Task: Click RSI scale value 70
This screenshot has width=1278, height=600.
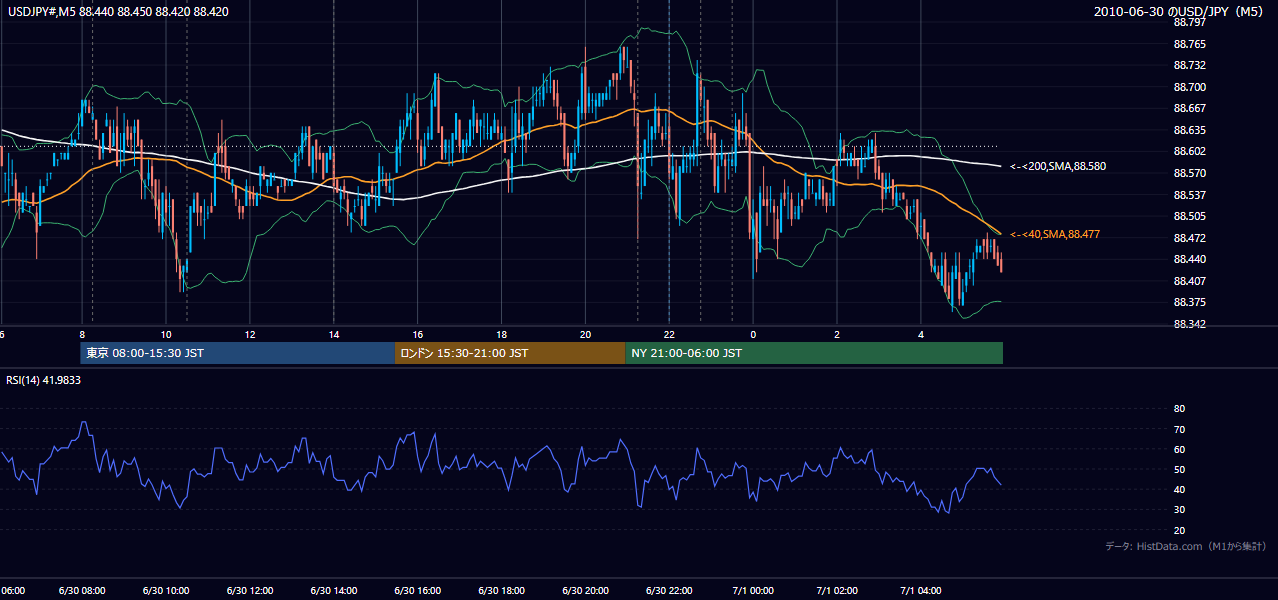Action: click(1179, 429)
